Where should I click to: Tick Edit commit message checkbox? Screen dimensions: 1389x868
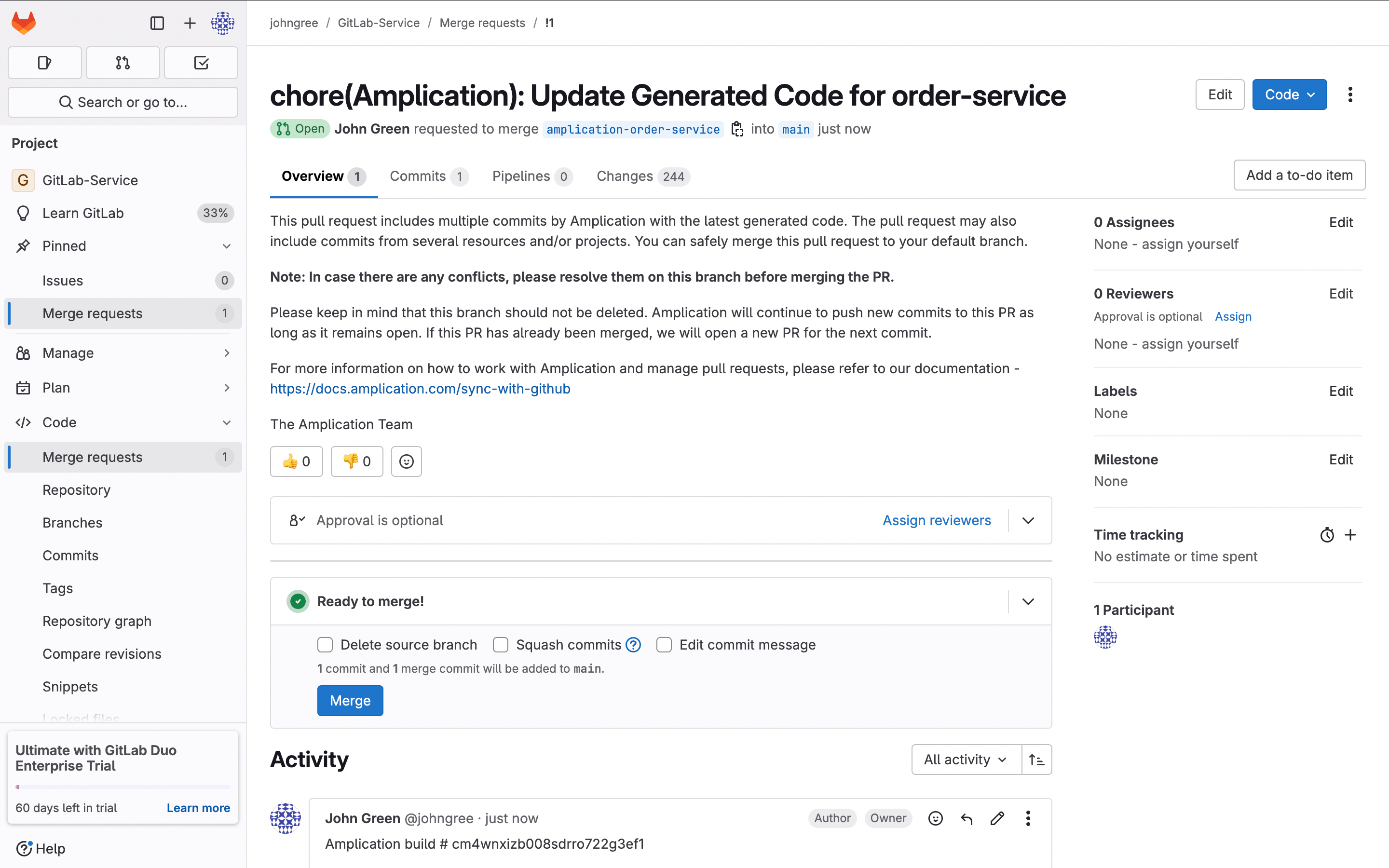664,645
